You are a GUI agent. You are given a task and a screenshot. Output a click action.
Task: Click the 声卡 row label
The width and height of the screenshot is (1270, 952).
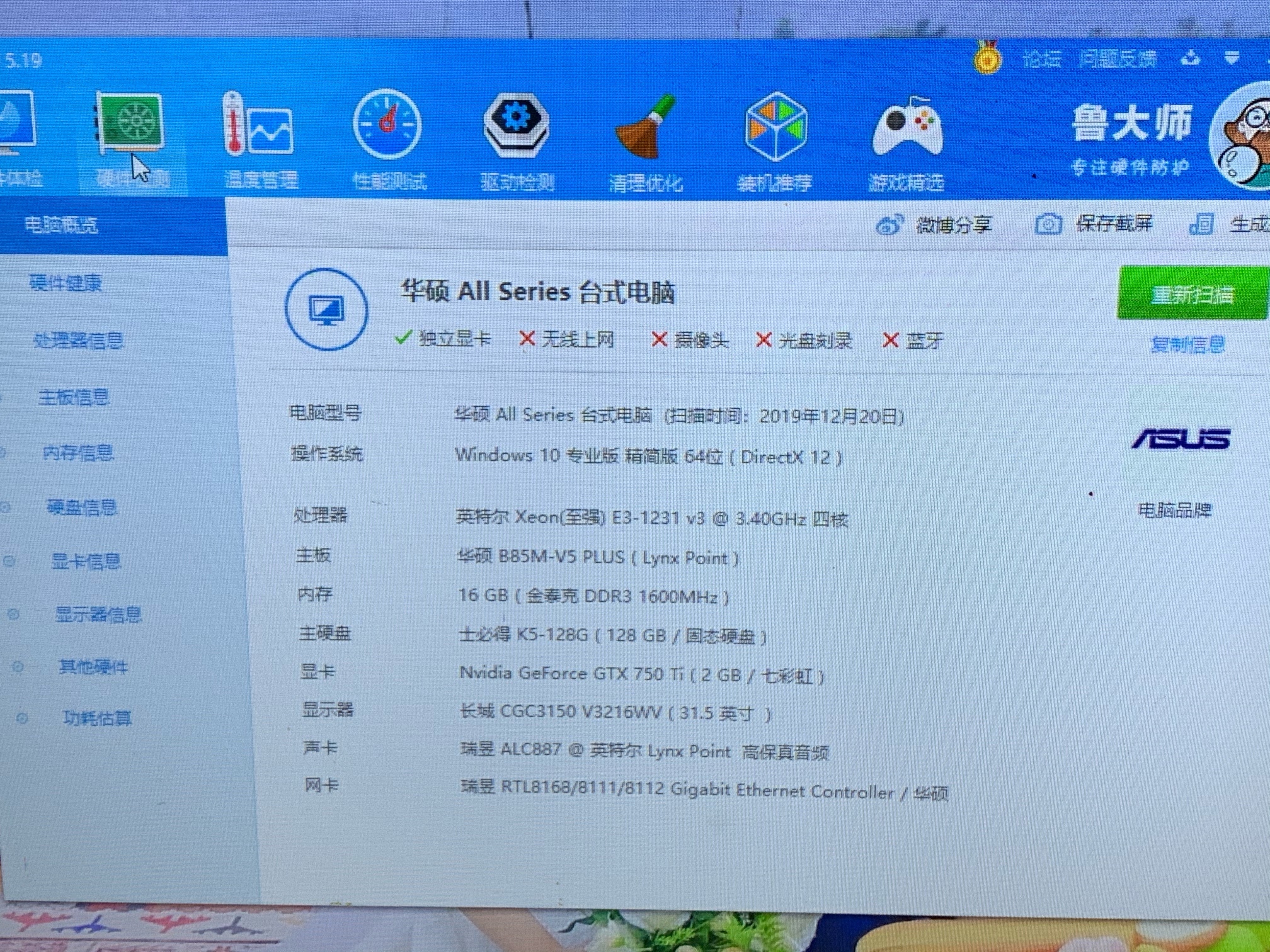pyautogui.click(x=320, y=747)
